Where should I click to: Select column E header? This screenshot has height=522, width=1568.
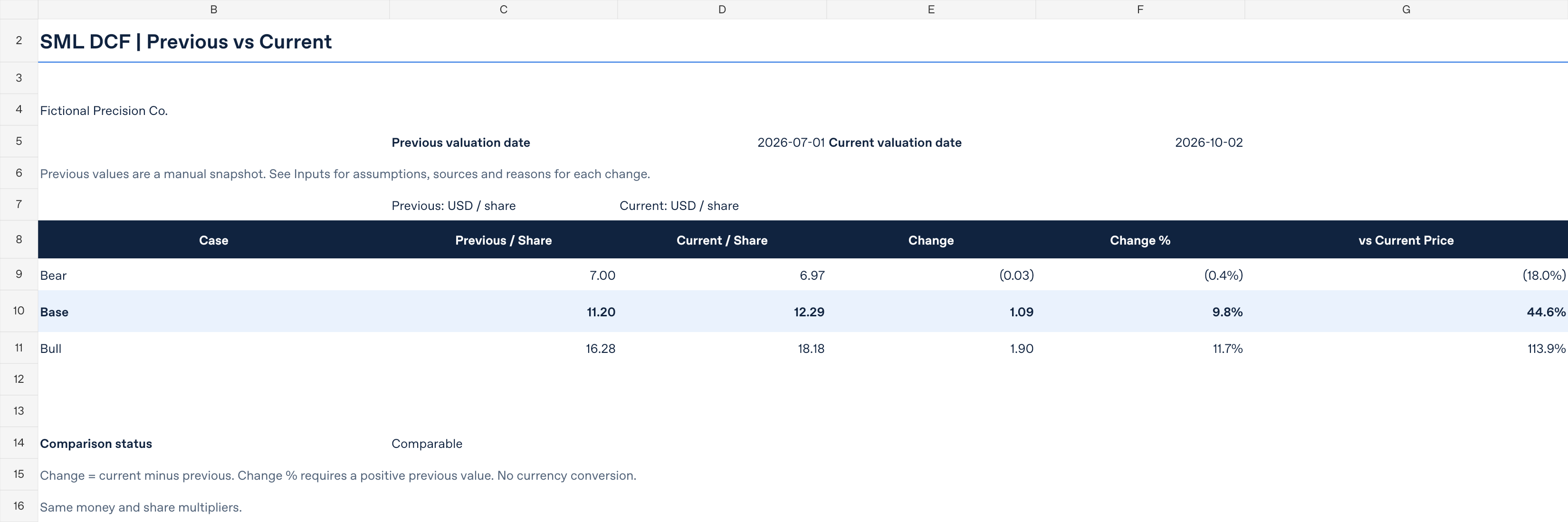(931, 9)
